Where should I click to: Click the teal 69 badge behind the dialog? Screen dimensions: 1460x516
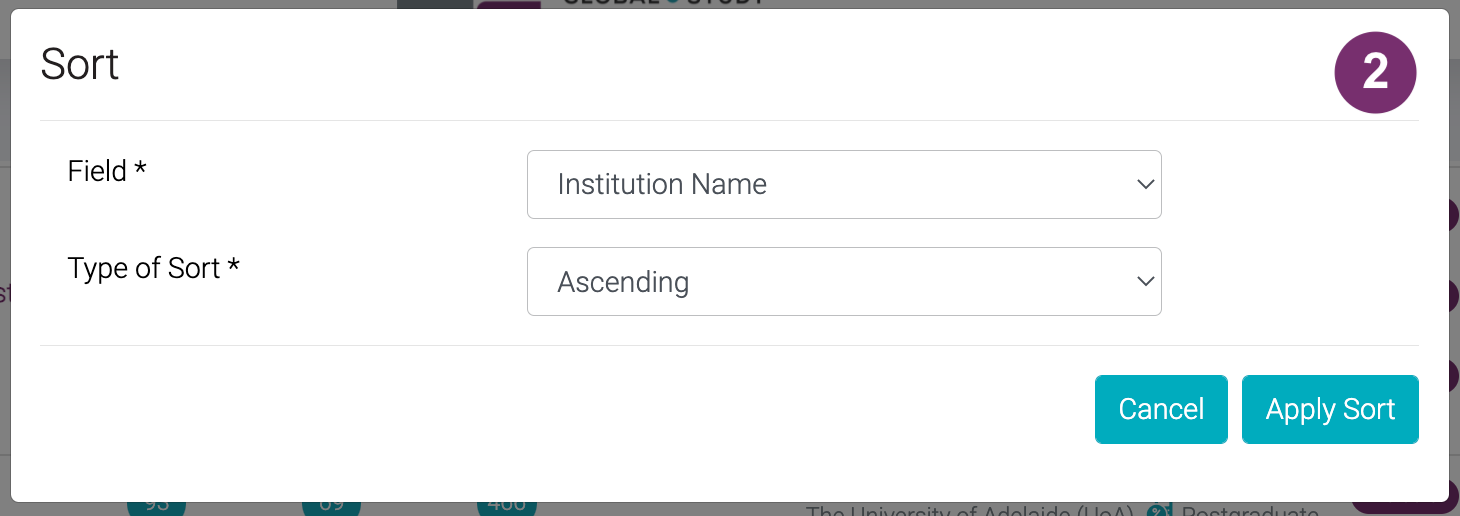click(x=332, y=507)
